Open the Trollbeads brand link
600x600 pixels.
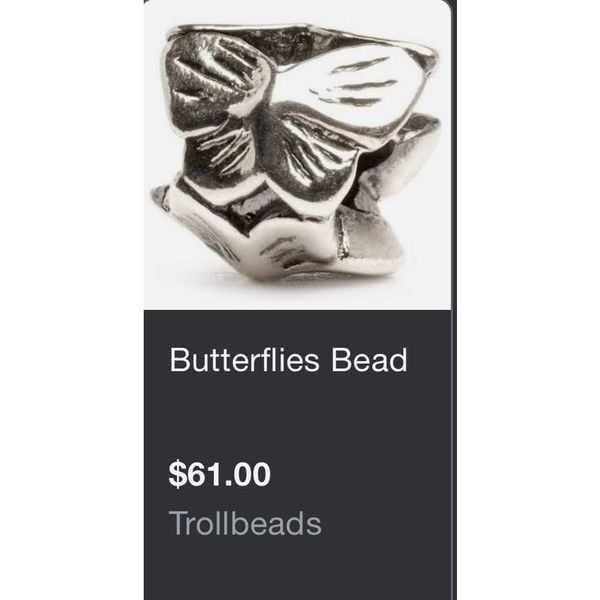click(245, 523)
